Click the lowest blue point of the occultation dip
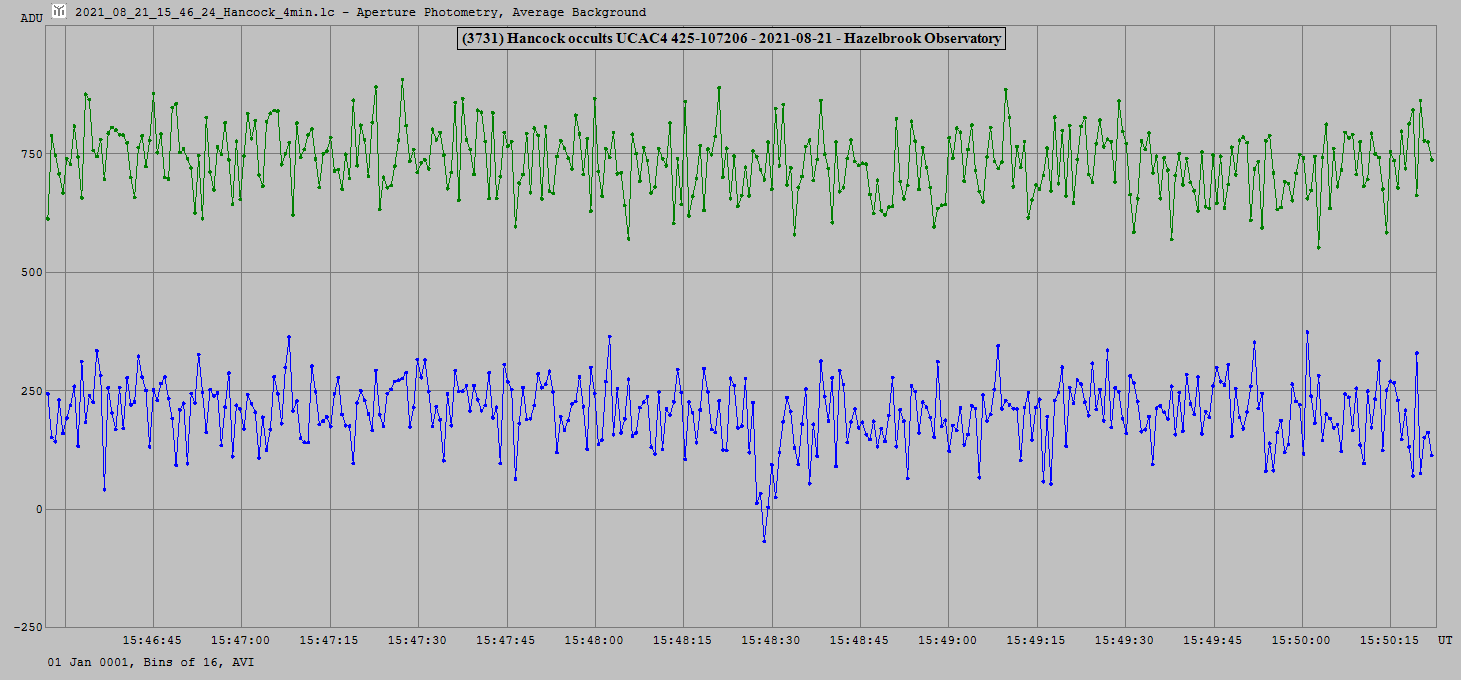1461x680 pixels. click(x=764, y=541)
